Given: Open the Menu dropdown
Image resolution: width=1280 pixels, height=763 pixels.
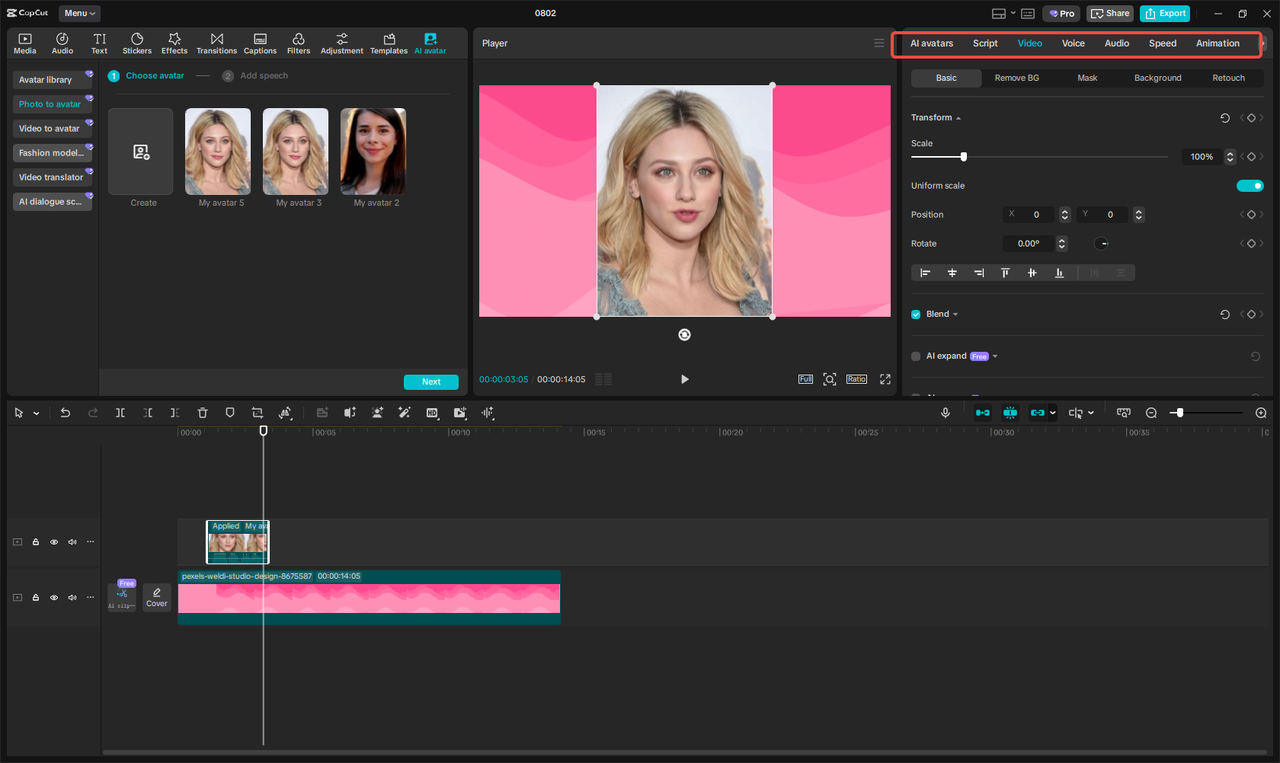Looking at the screenshot, I should (79, 13).
